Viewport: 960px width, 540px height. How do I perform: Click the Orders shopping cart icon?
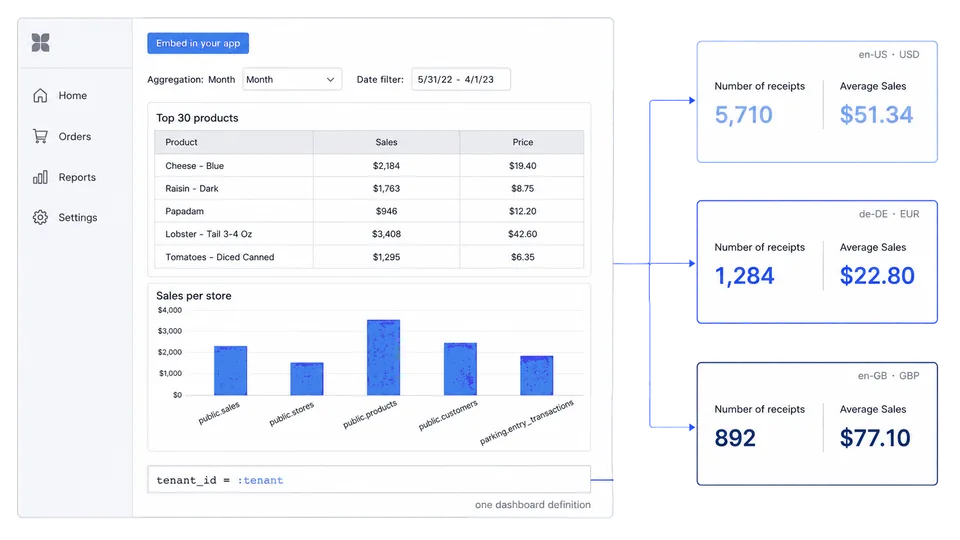pos(40,136)
